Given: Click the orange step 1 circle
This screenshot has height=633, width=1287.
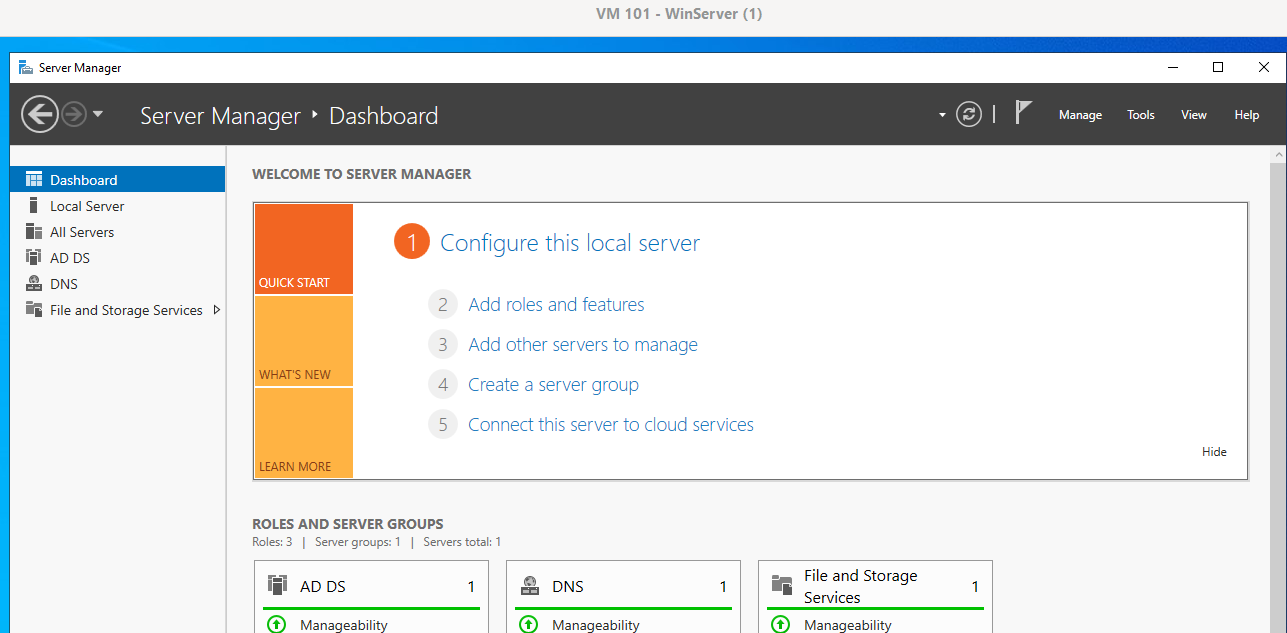Looking at the screenshot, I should [411, 242].
